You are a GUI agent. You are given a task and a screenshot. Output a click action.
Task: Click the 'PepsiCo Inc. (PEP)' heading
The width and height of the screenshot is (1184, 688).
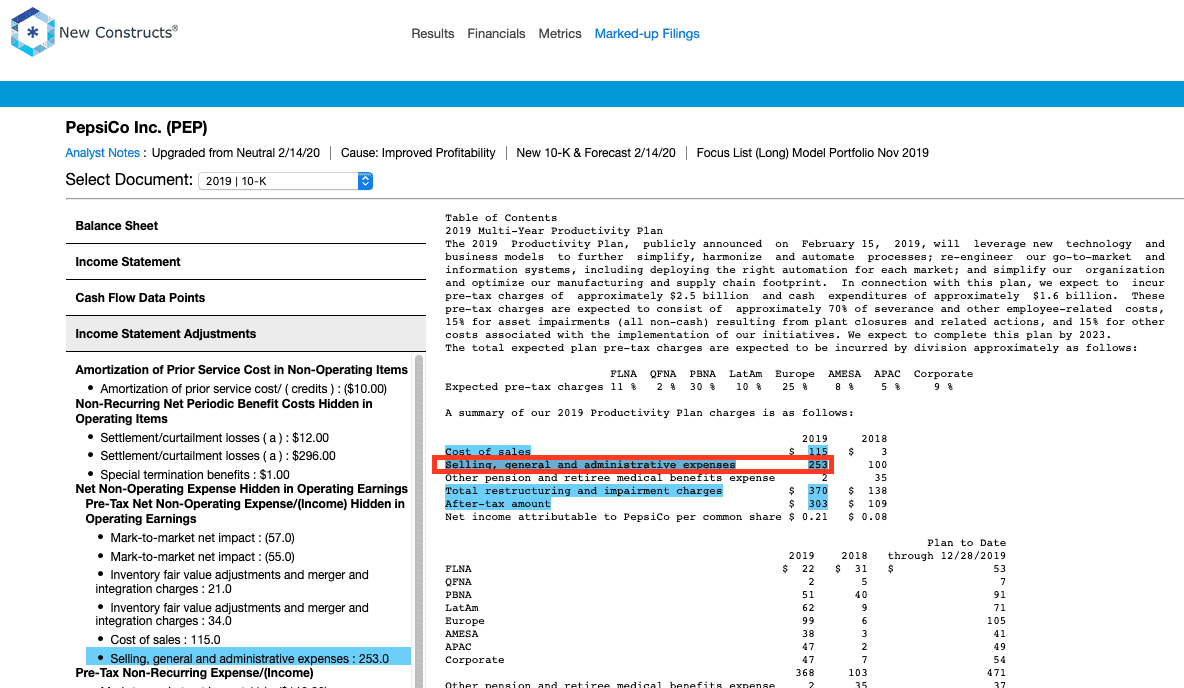click(x=136, y=128)
